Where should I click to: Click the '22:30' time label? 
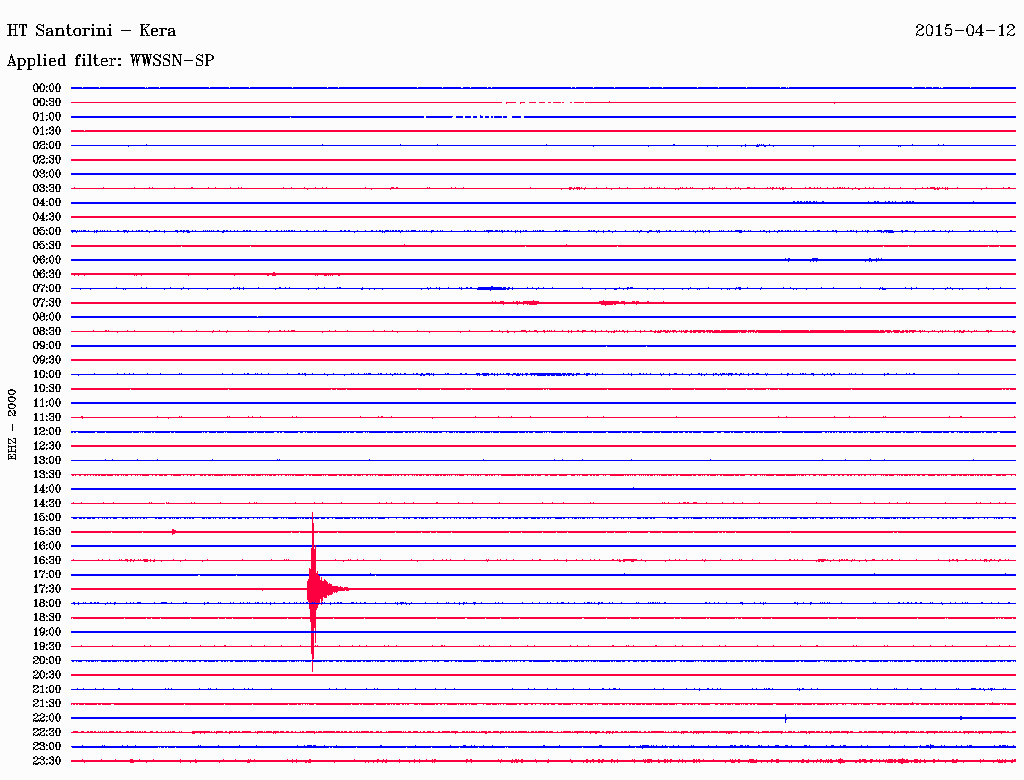click(47, 732)
